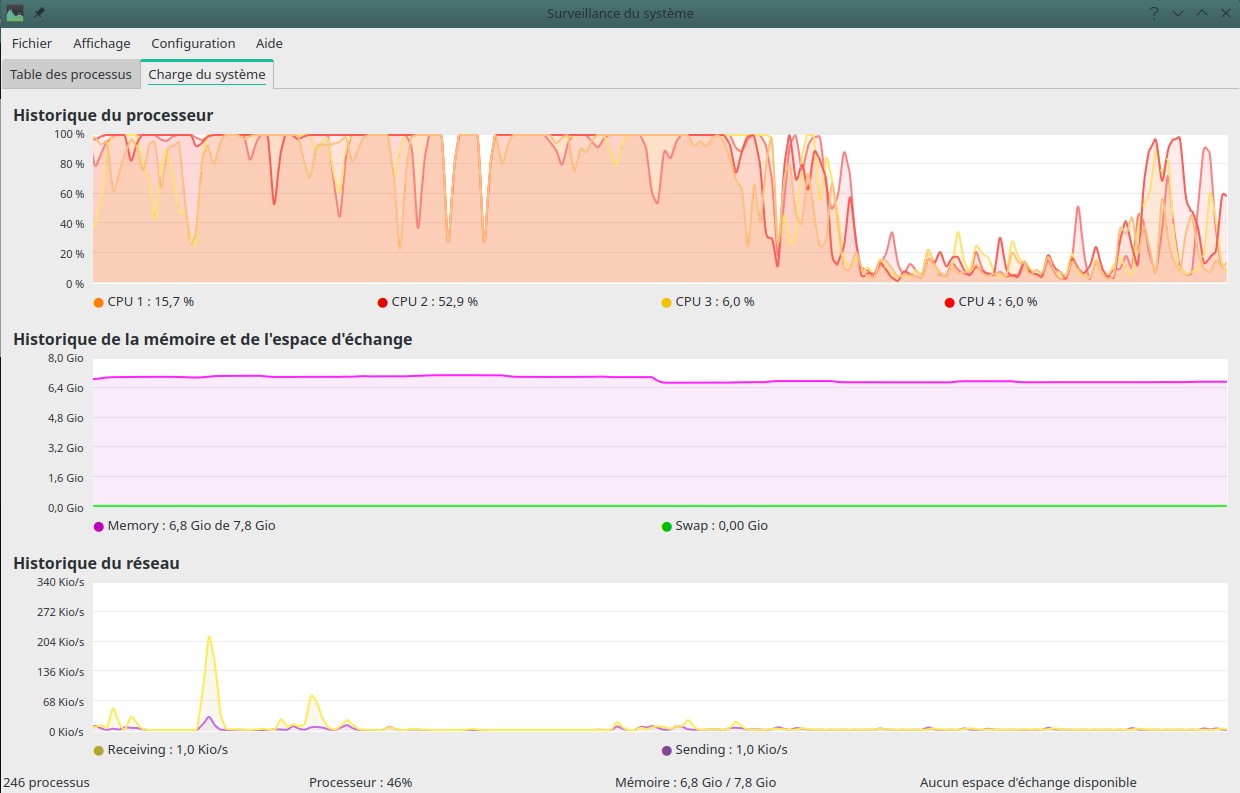This screenshot has height=793, width=1240.
Task: Click the purple Sending legend dot
Action: (666, 750)
